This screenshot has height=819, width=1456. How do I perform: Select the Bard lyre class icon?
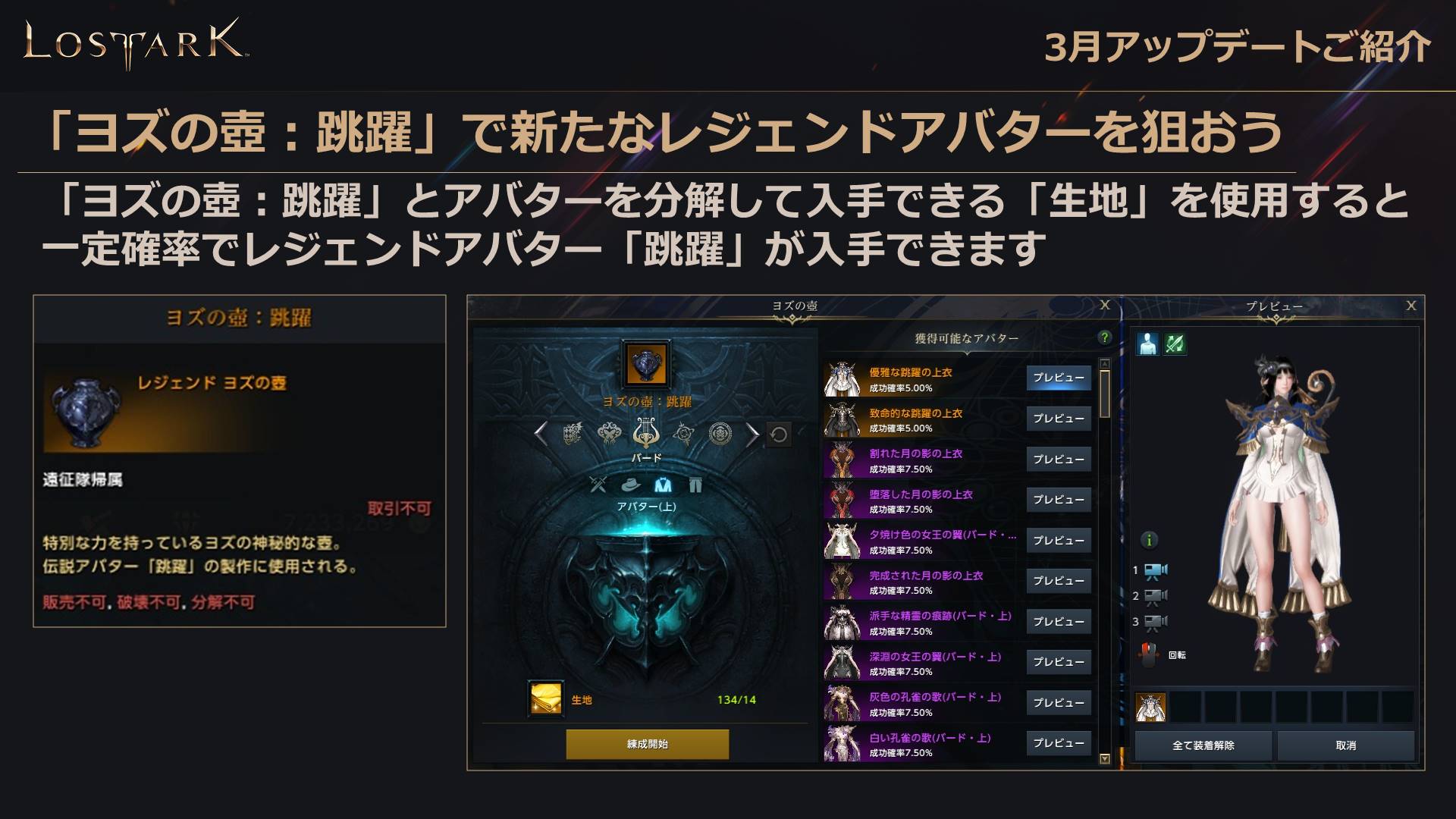coord(645,434)
